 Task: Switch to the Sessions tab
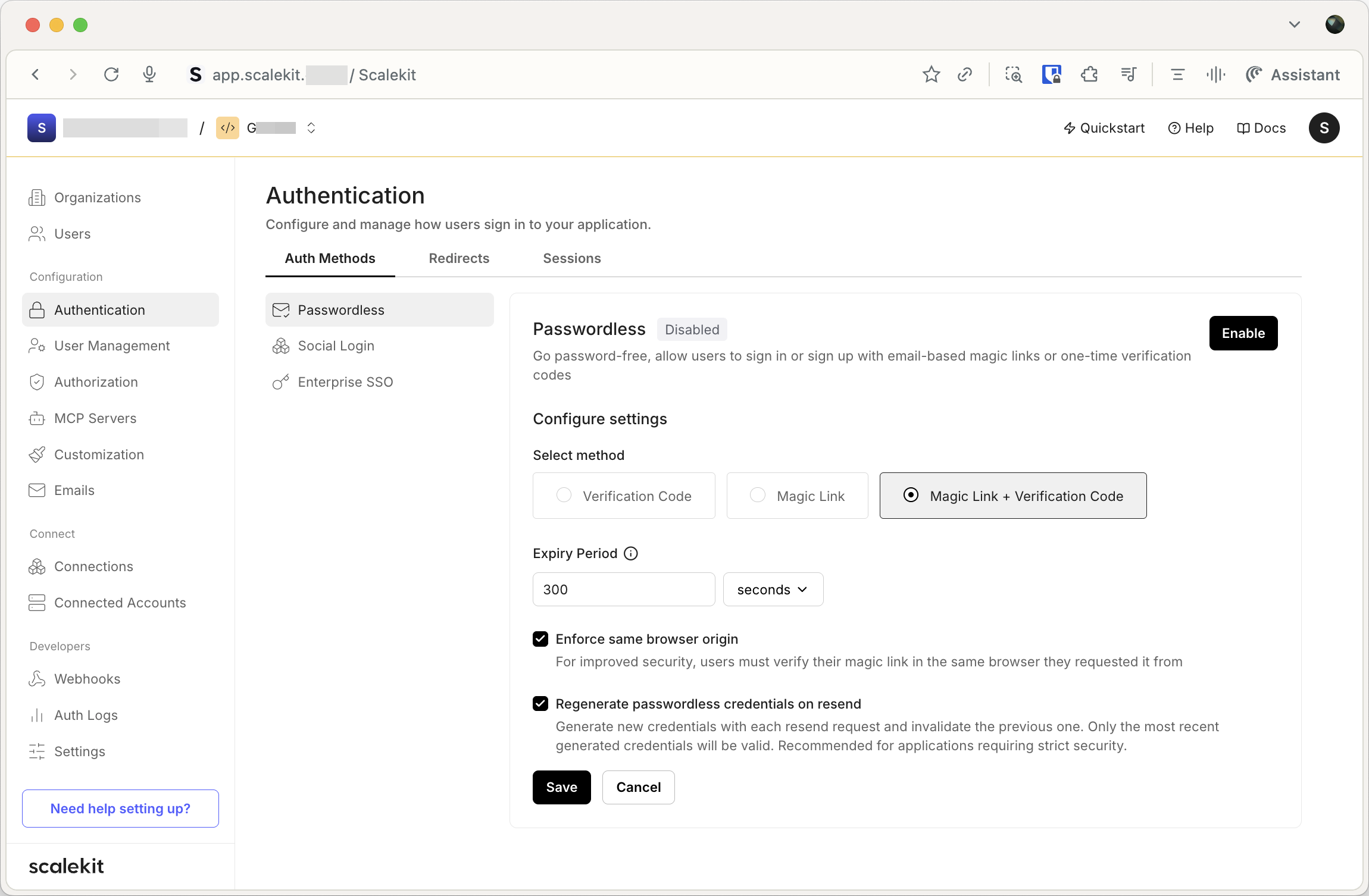[x=571, y=258]
